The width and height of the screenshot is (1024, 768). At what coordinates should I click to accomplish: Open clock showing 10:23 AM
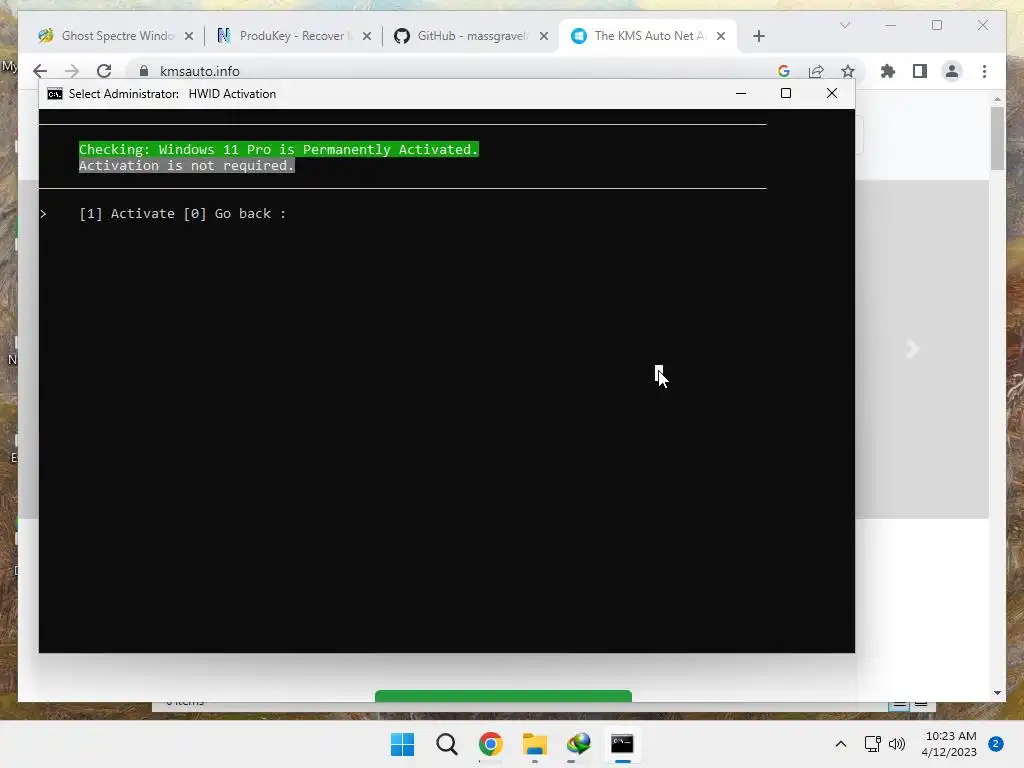click(x=950, y=744)
